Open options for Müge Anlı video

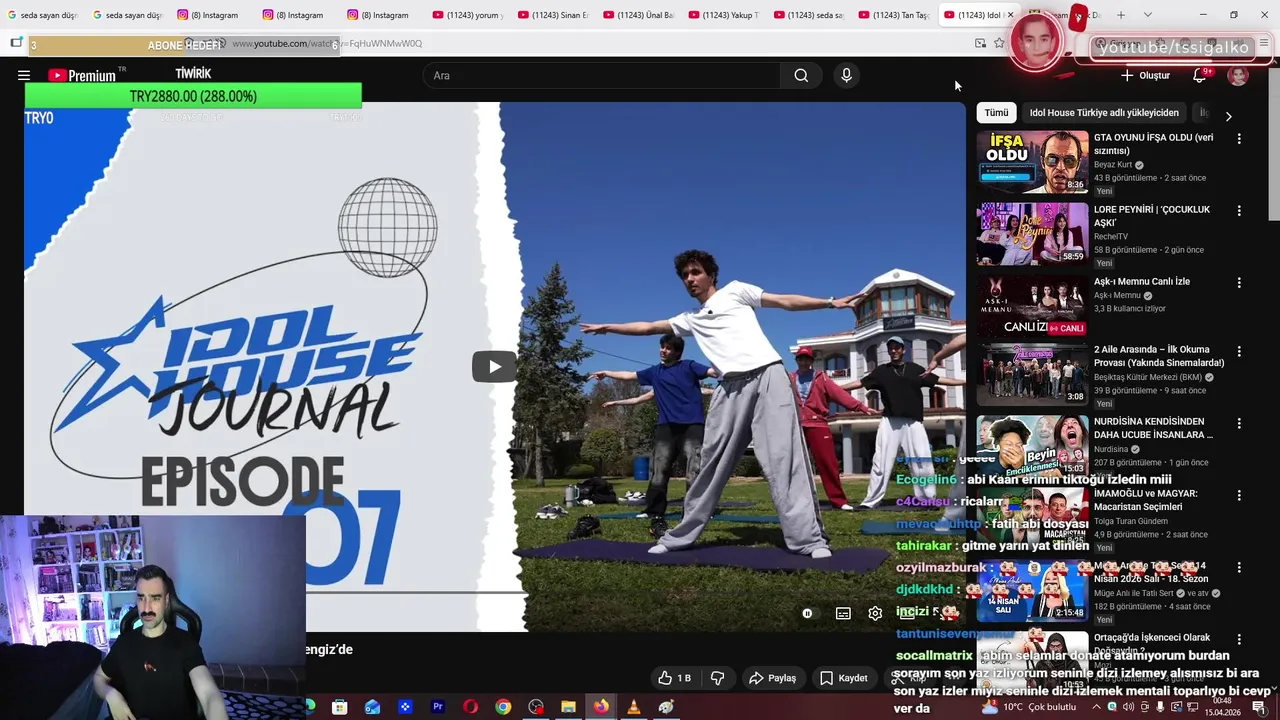click(1239, 567)
